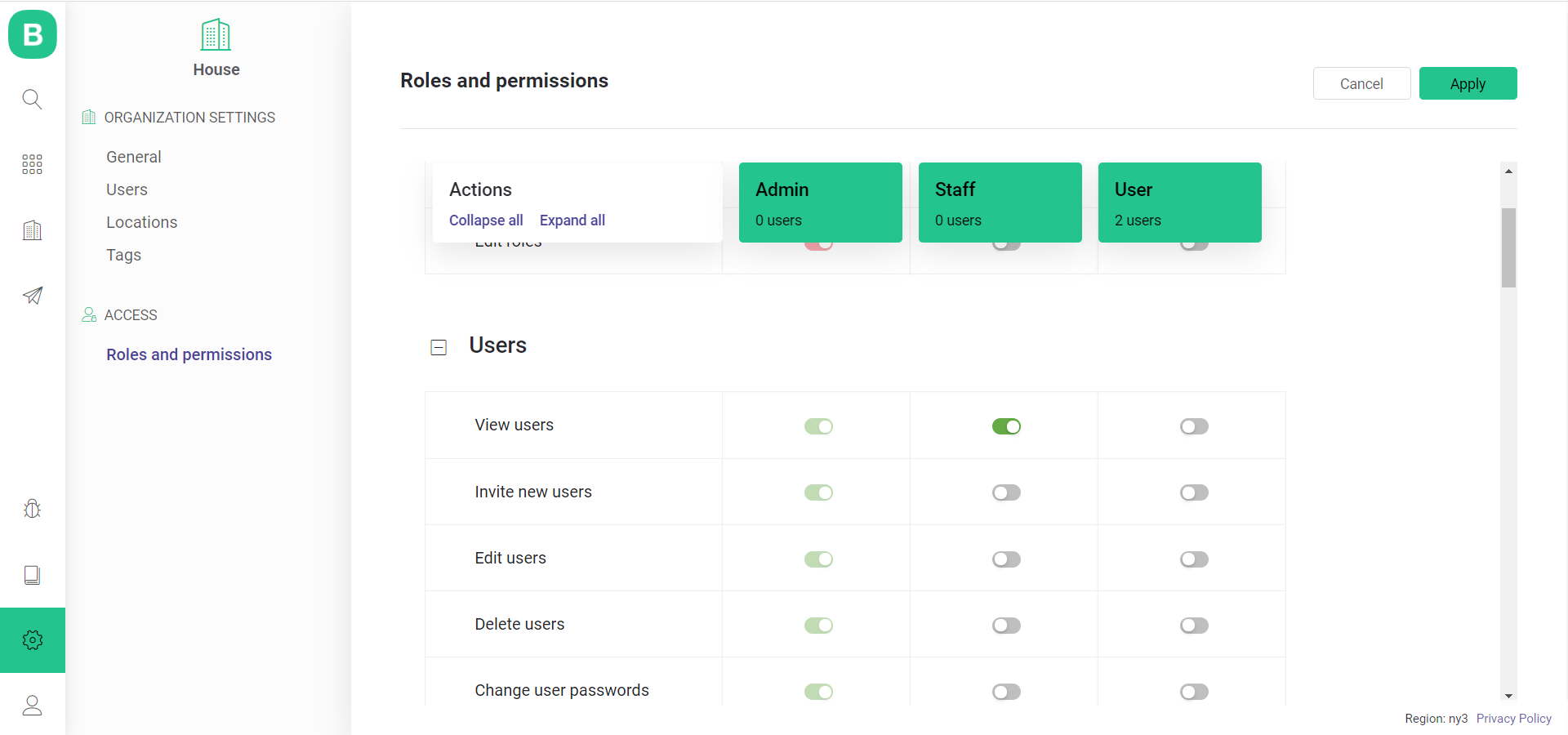This screenshot has width=1568, height=735.
Task: Click the paper plane icon
Action: coord(32,296)
